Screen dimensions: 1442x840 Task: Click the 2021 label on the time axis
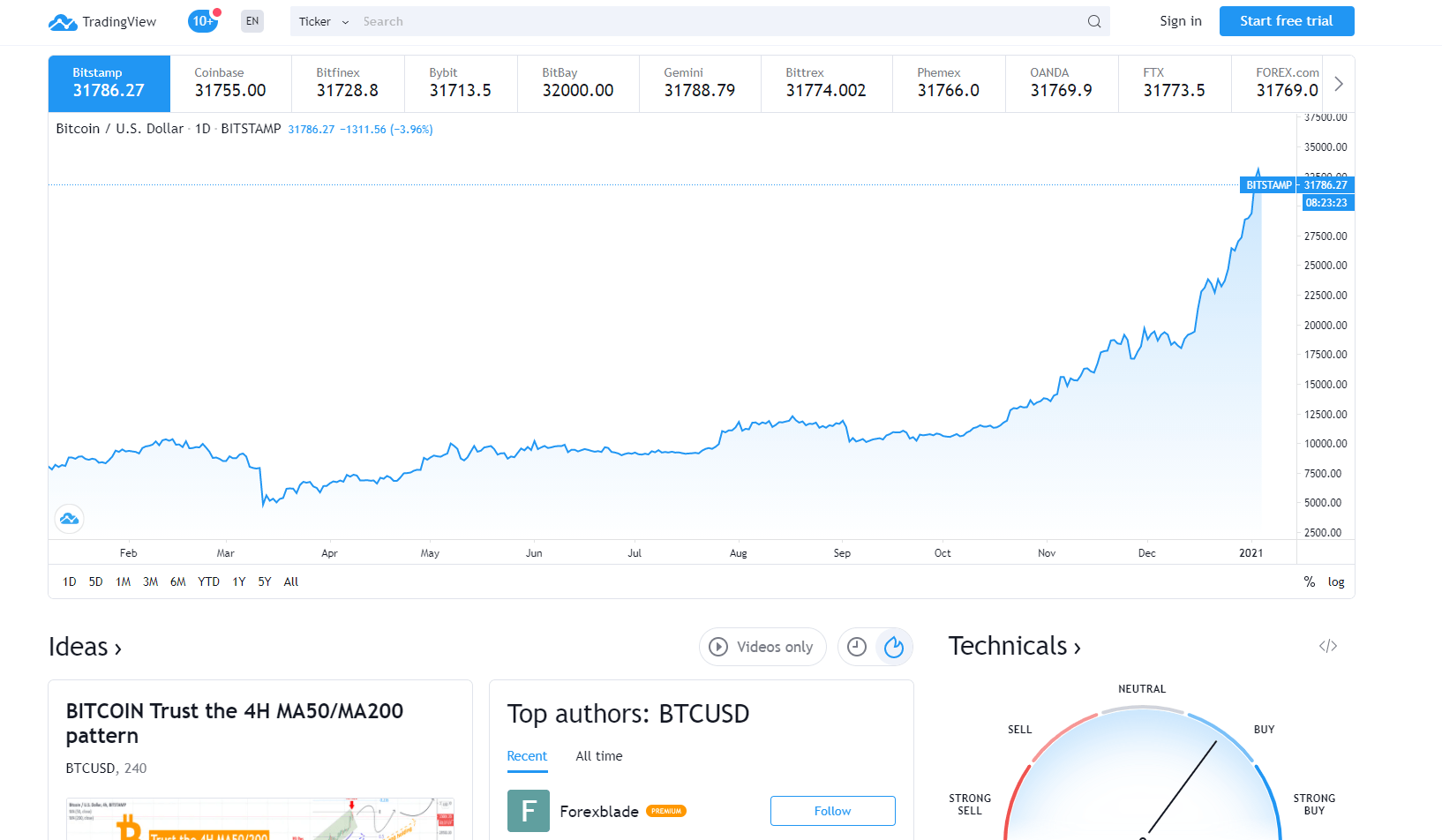(x=1251, y=553)
